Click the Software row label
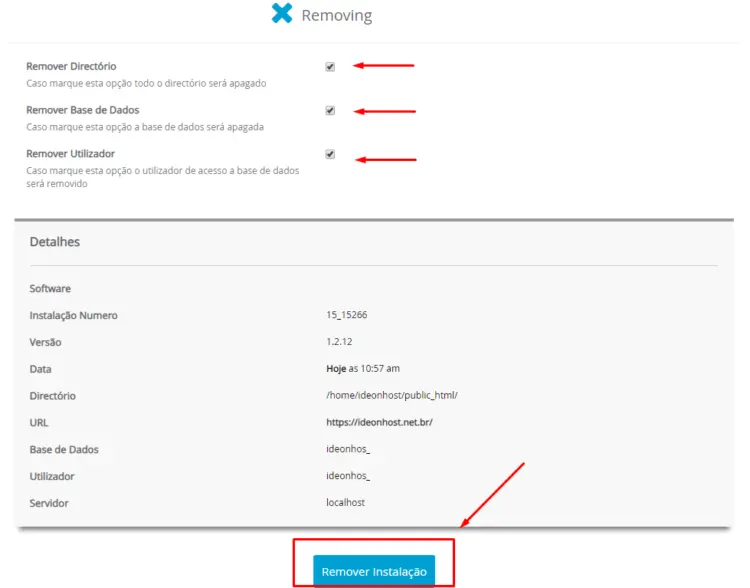This screenshot has height=588, width=750. (50, 289)
